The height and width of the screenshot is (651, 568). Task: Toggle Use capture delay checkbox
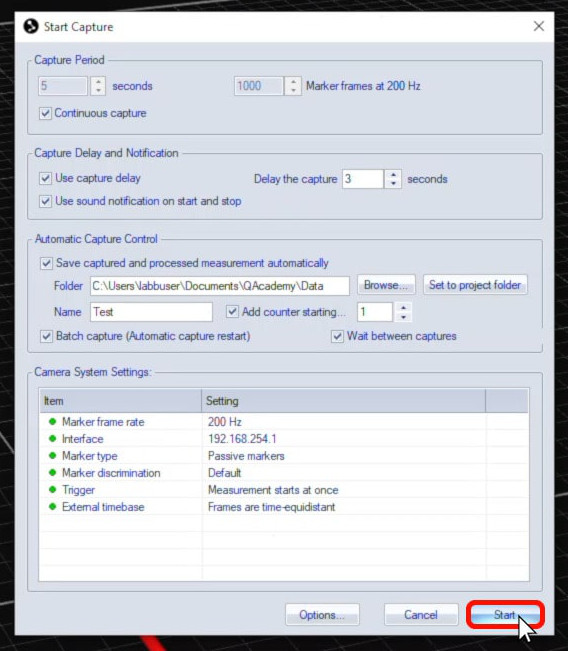coord(45,178)
